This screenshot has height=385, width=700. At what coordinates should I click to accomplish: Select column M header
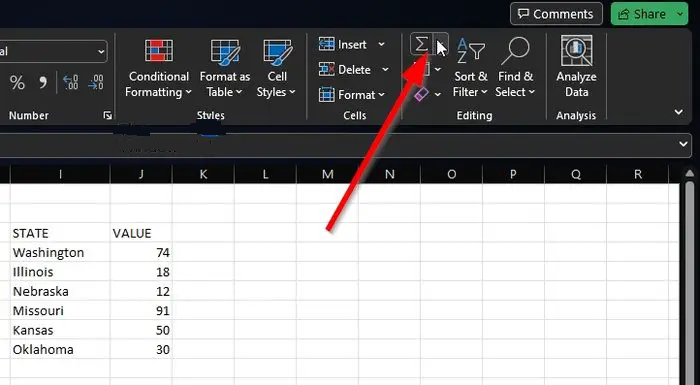[x=328, y=174]
